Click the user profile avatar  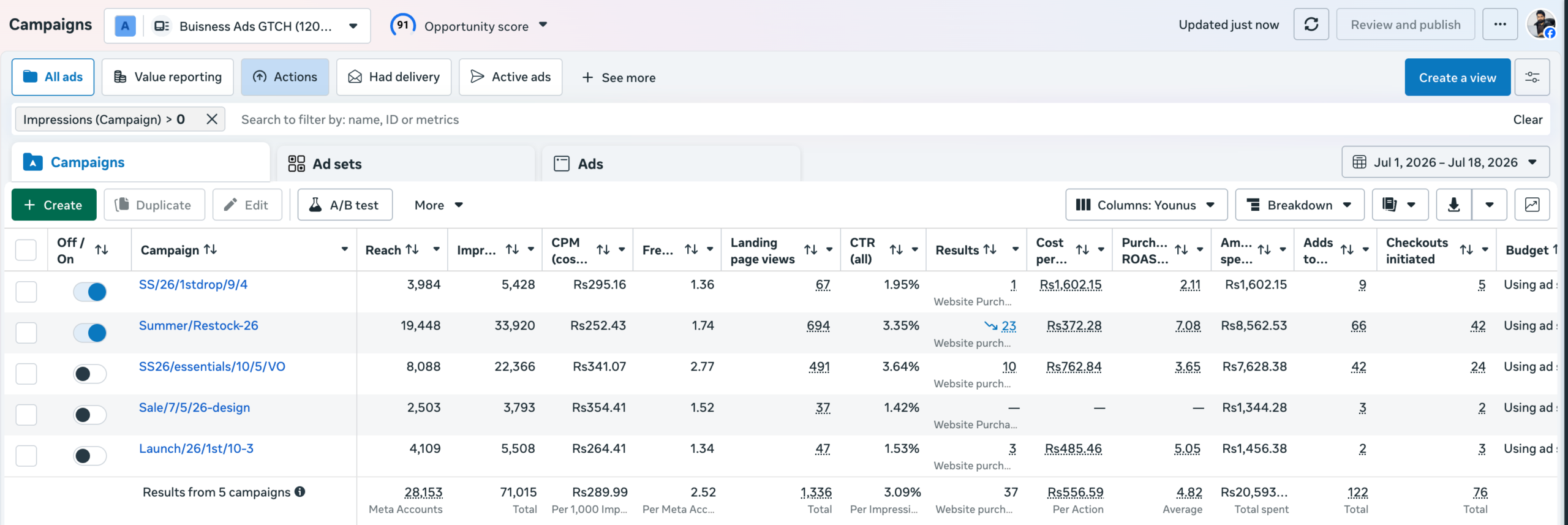pyautogui.click(x=1541, y=25)
